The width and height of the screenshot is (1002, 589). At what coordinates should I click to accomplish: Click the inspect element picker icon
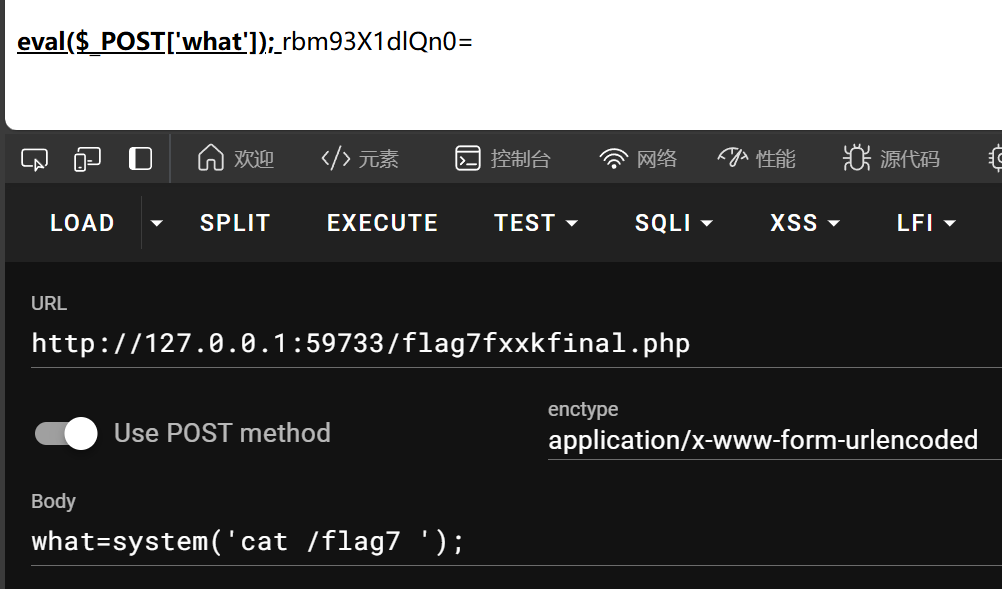(x=34, y=158)
